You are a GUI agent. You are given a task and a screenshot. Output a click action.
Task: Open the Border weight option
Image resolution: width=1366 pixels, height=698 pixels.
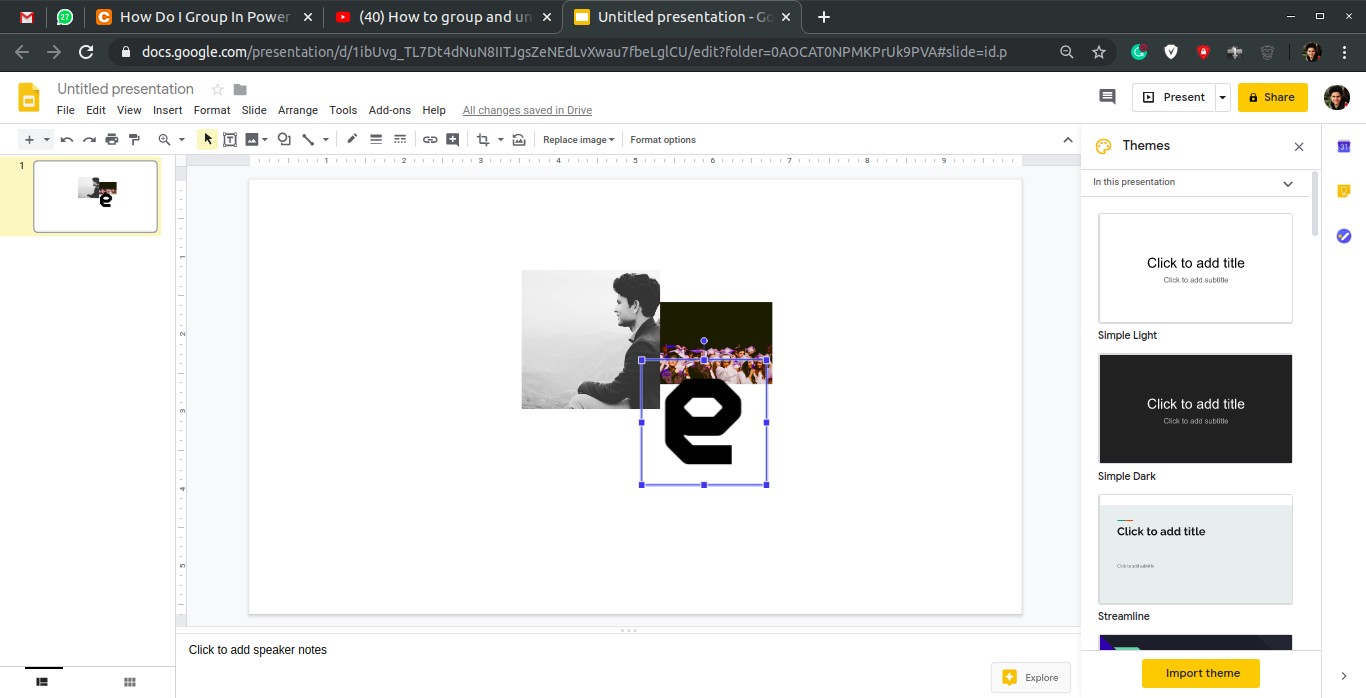[x=376, y=140]
